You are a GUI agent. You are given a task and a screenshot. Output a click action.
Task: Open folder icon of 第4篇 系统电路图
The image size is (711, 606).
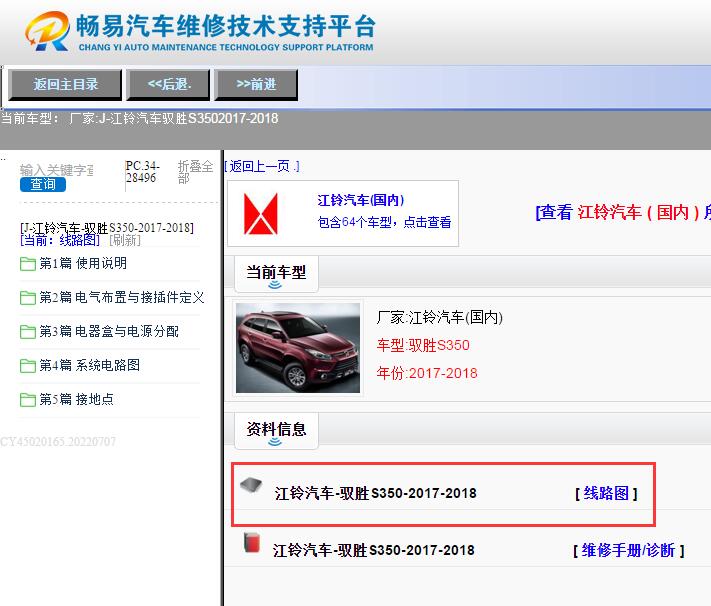[x=28, y=366]
